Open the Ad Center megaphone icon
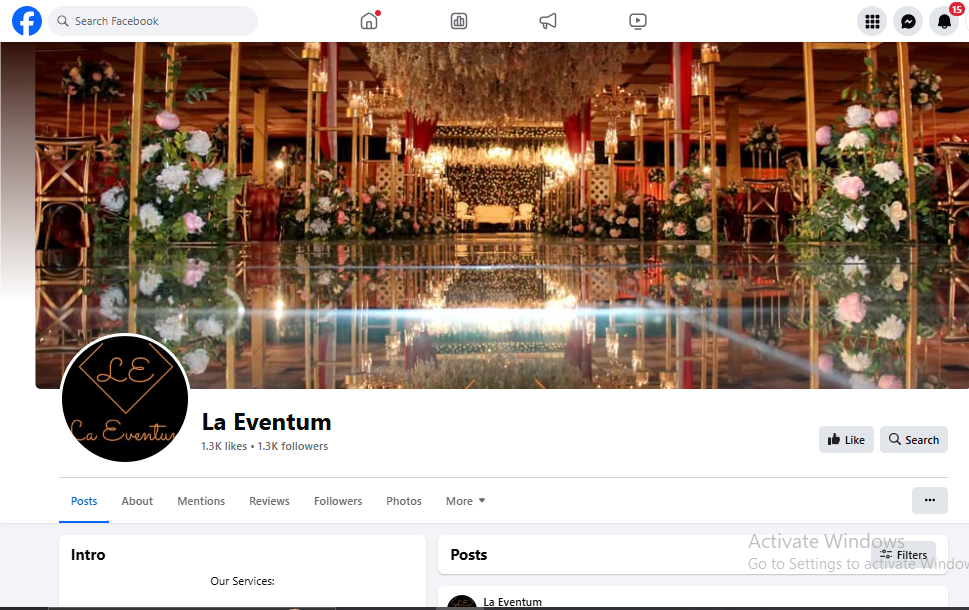The width and height of the screenshot is (969, 610). (x=548, y=21)
